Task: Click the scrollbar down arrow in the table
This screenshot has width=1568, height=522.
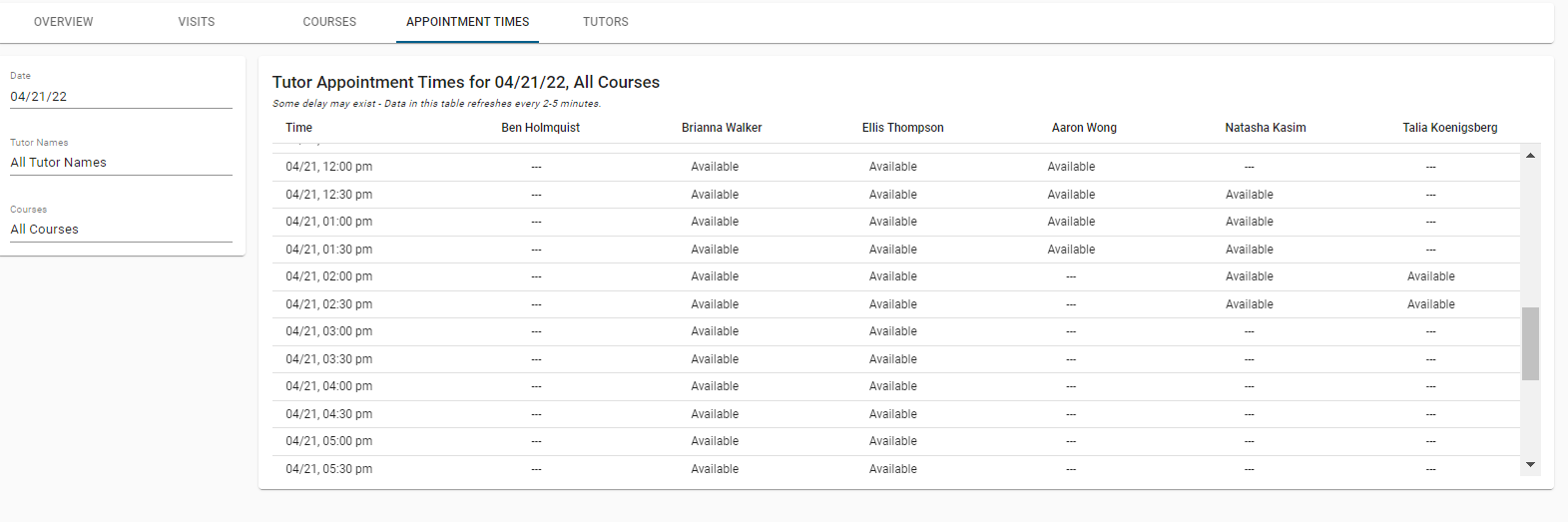Action: point(1530,465)
